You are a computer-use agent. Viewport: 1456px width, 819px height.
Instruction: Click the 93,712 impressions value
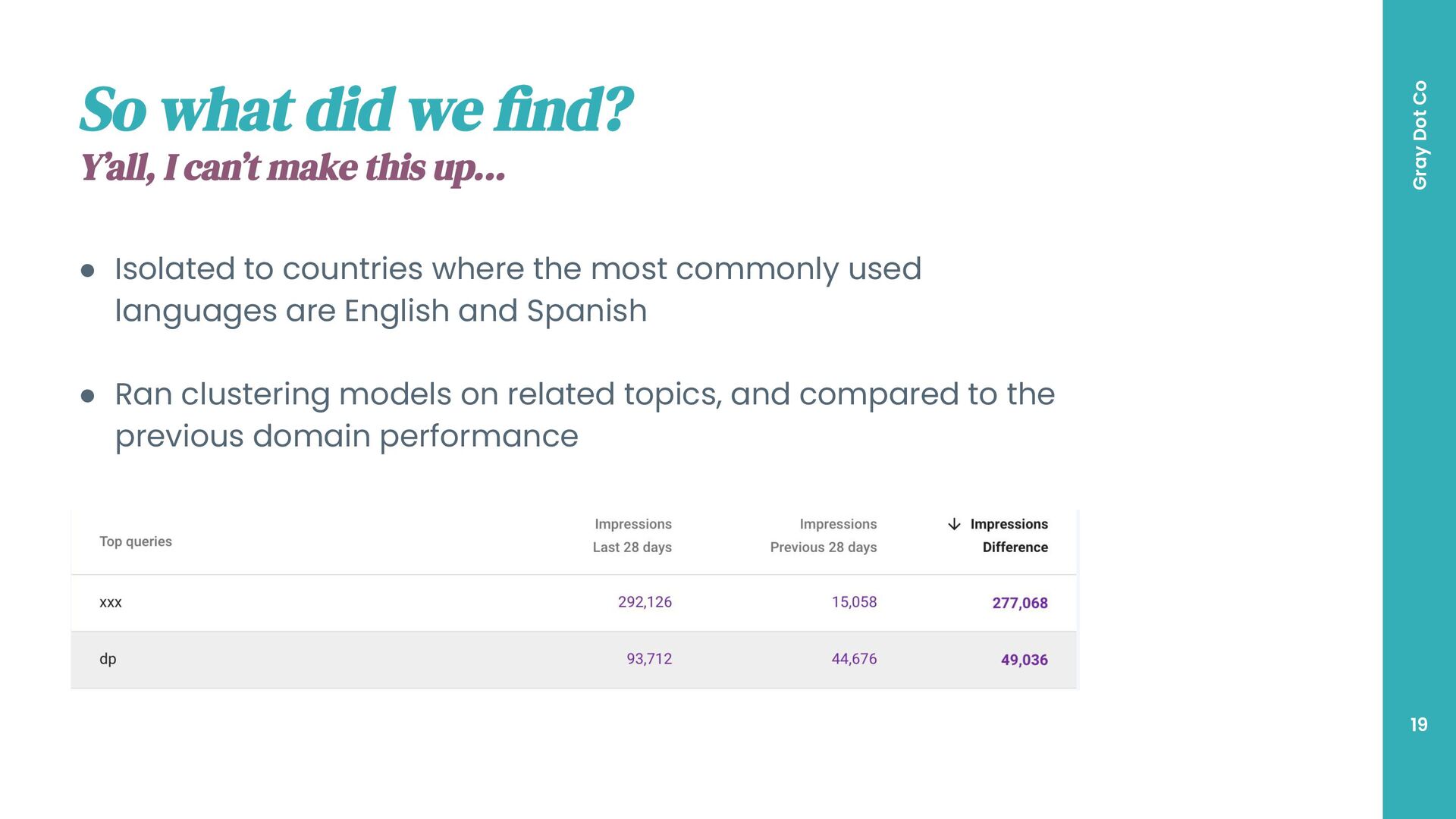pos(649,659)
